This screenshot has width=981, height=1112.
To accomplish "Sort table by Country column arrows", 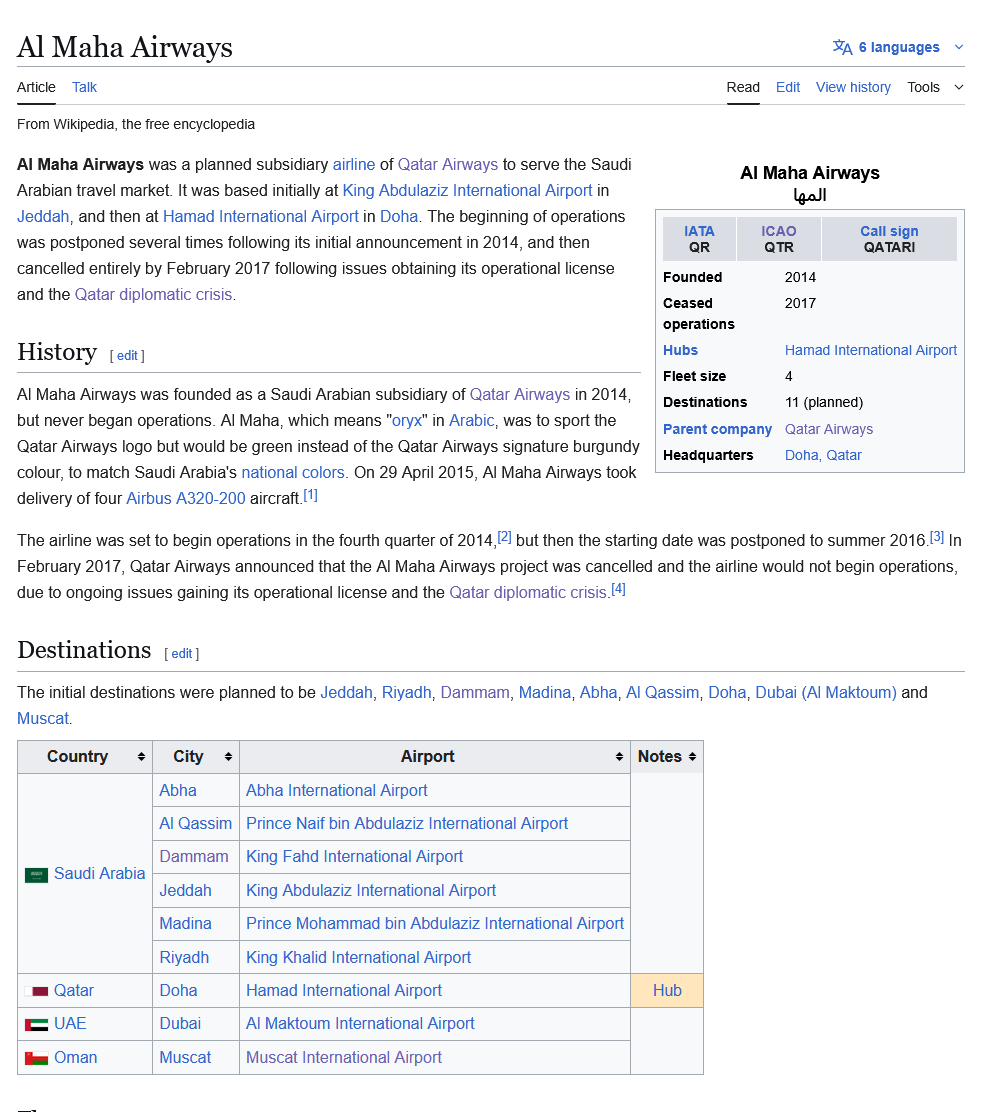I will [141, 757].
